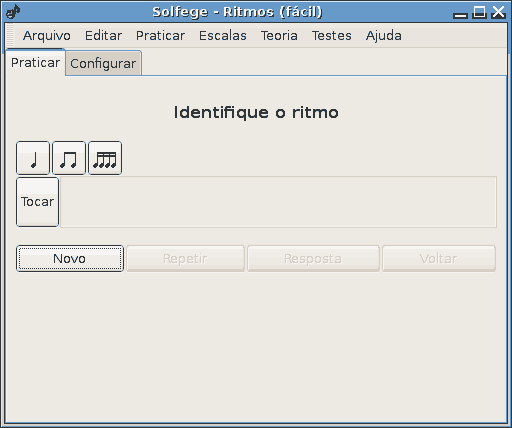Switch to the Configurar tab
The image size is (512, 428).
click(x=103, y=63)
